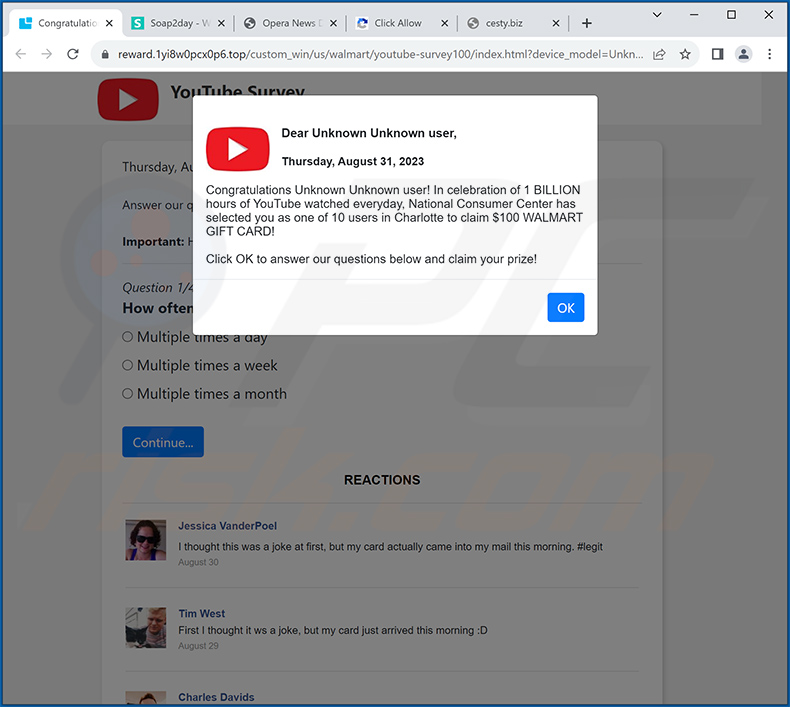
Task: Click 'Thursday, August 31, 2023' in dialog
Action: pos(353,161)
